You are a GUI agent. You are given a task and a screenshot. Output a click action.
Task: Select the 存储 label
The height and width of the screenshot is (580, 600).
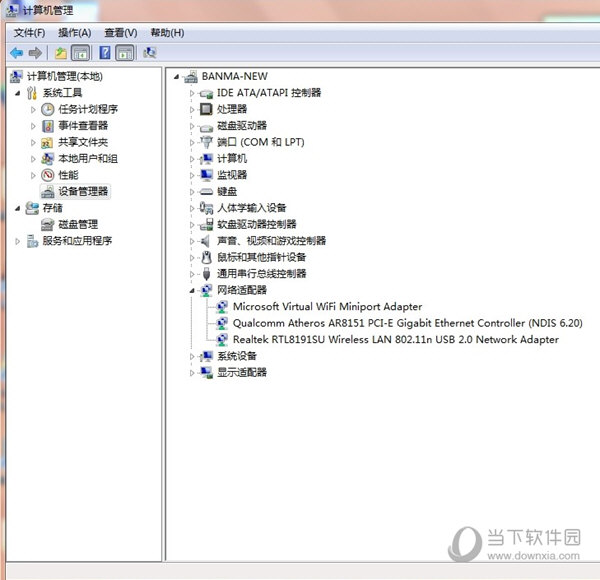[x=52, y=208]
